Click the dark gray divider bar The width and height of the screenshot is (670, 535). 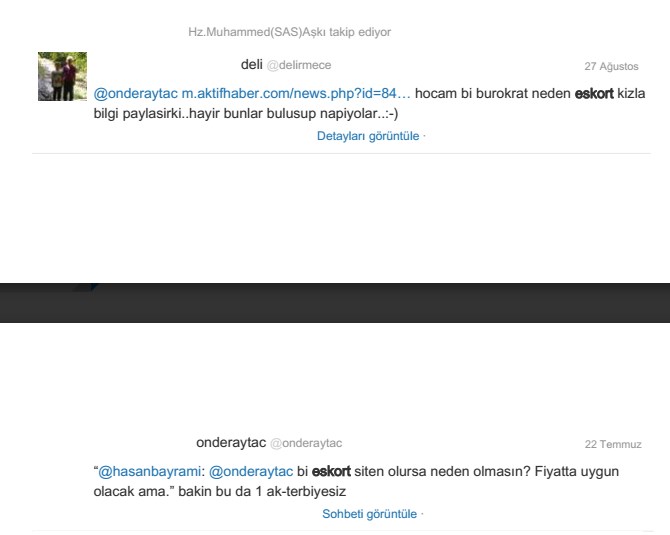(335, 303)
